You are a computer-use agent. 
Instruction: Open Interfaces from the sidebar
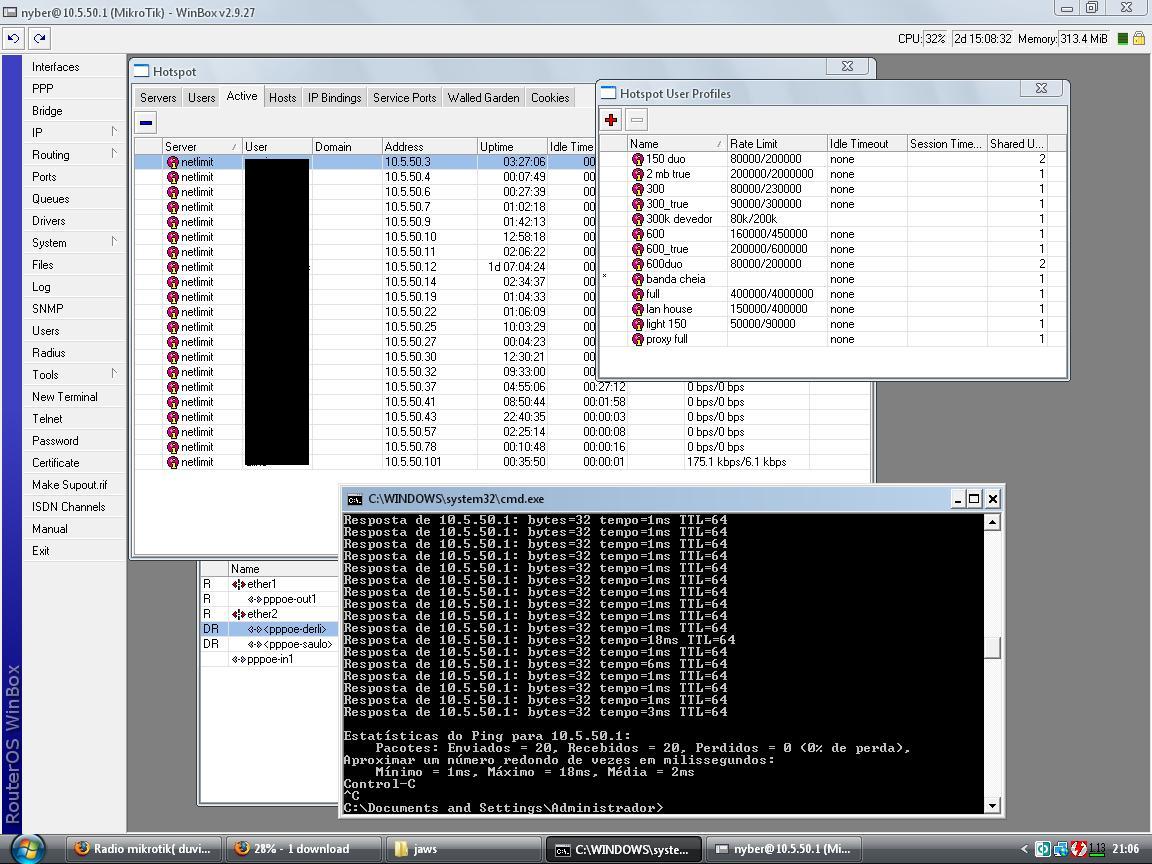tap(56, 67)
